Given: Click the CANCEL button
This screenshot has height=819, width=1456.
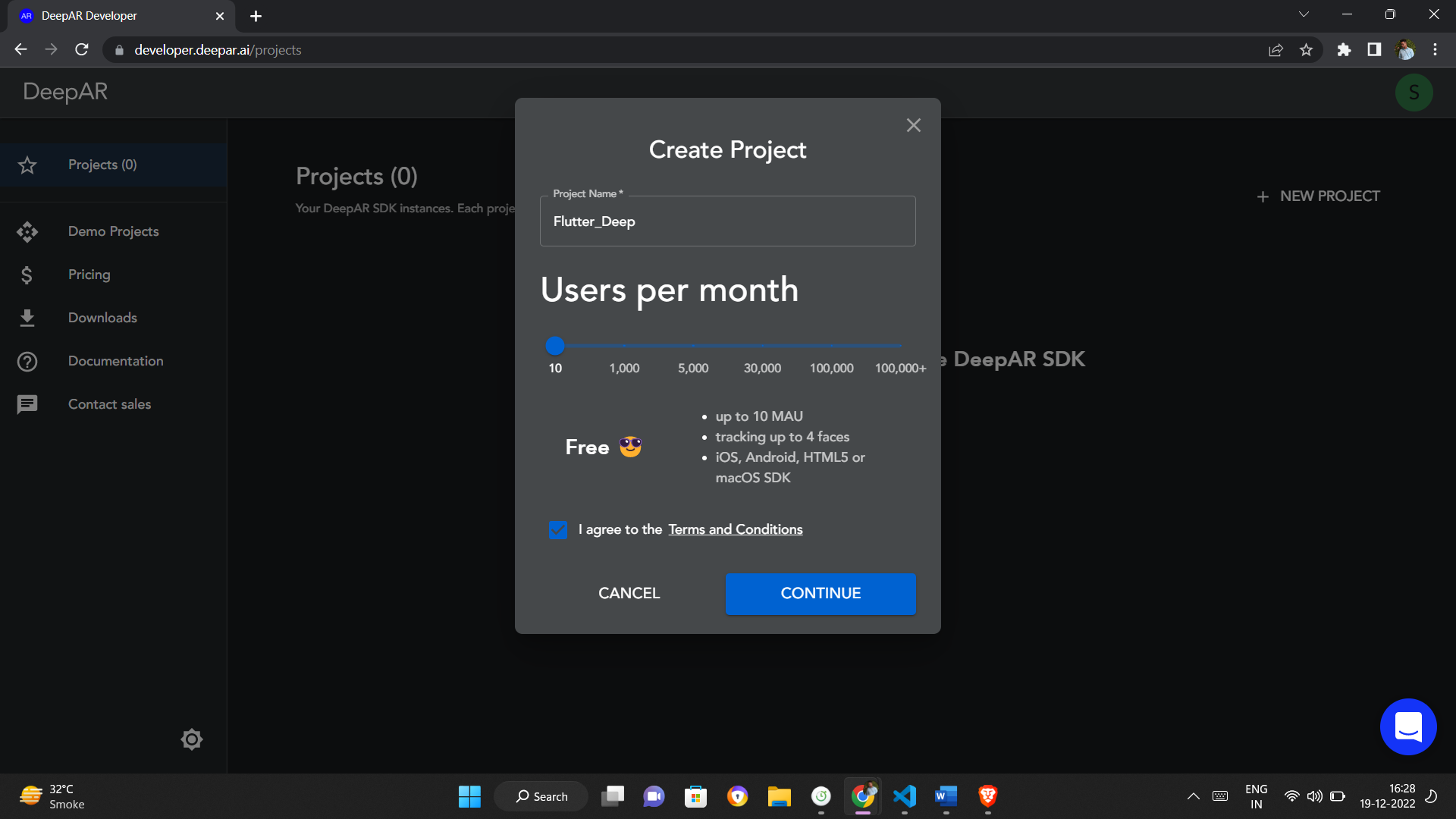Looking at the screenshot, I should [x=629, y=593].
